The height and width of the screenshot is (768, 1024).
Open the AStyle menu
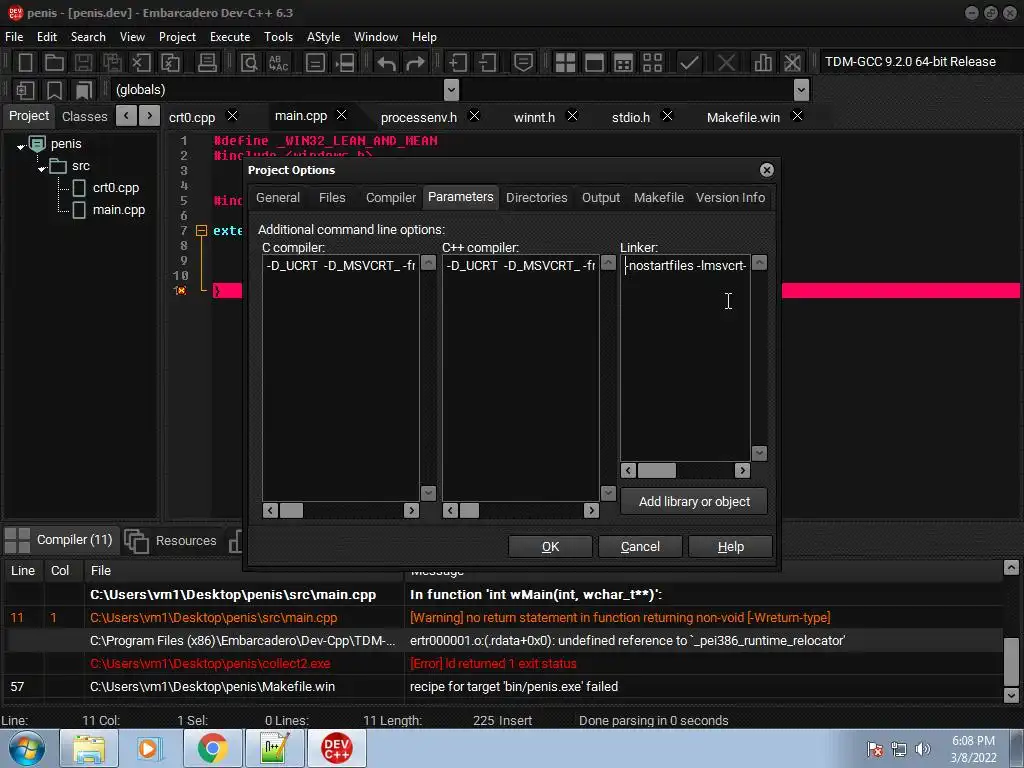point(323,37)
